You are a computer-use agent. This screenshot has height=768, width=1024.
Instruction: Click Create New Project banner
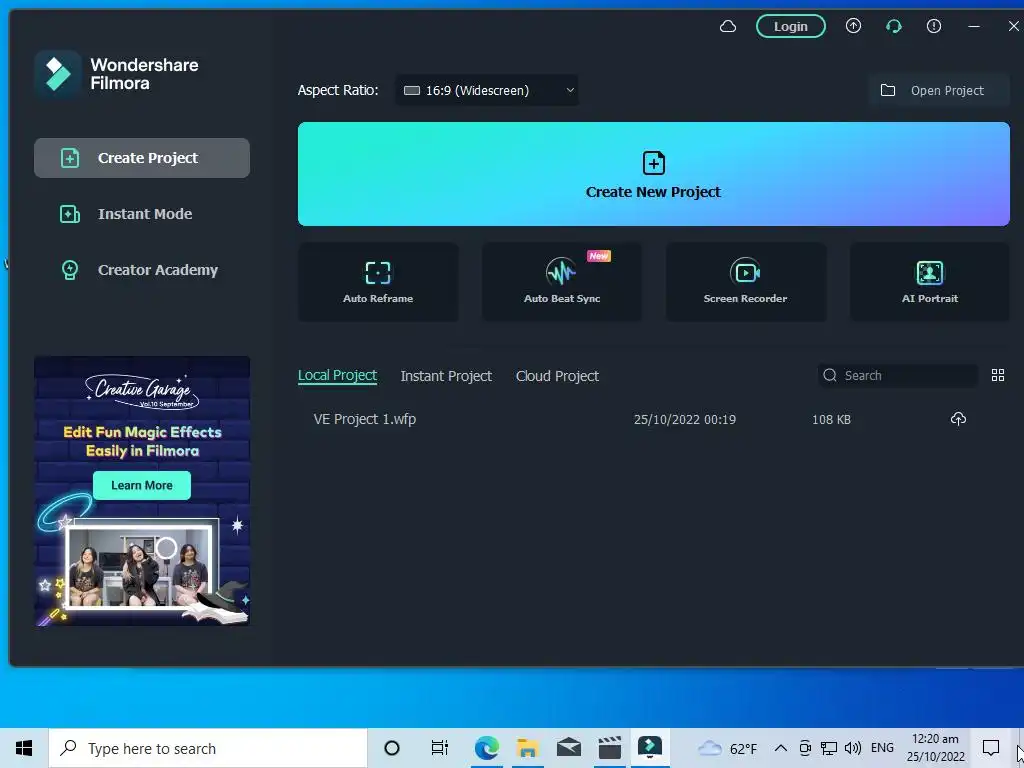pos(653,174)
